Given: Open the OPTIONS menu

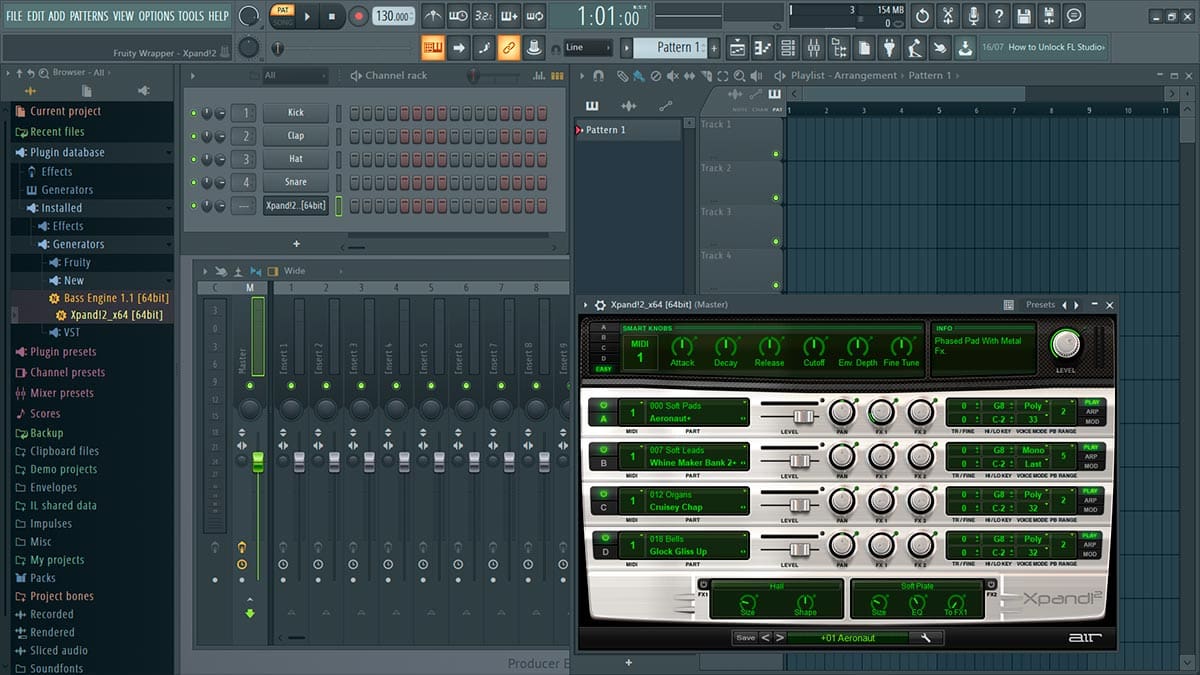Looking at the screenshot, I should pos(156,16).
